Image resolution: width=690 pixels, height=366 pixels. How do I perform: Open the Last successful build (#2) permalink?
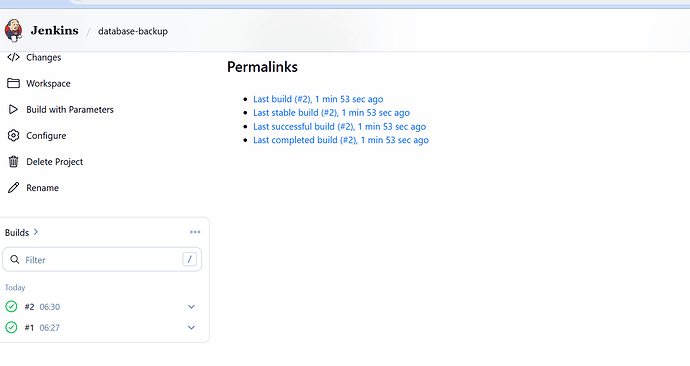pos(340,127)
